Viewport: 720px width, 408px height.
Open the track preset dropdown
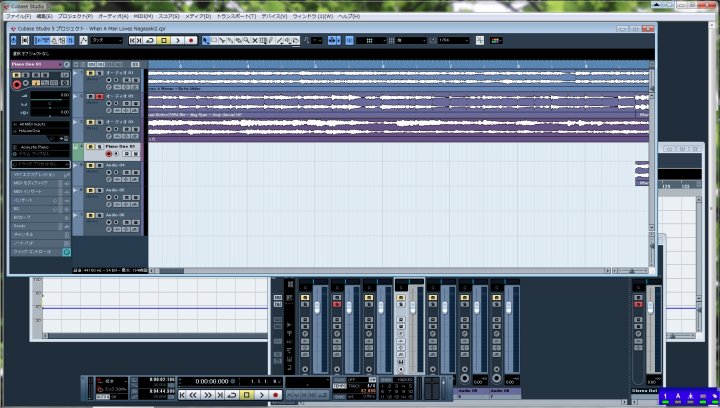[x=40, y=164]
